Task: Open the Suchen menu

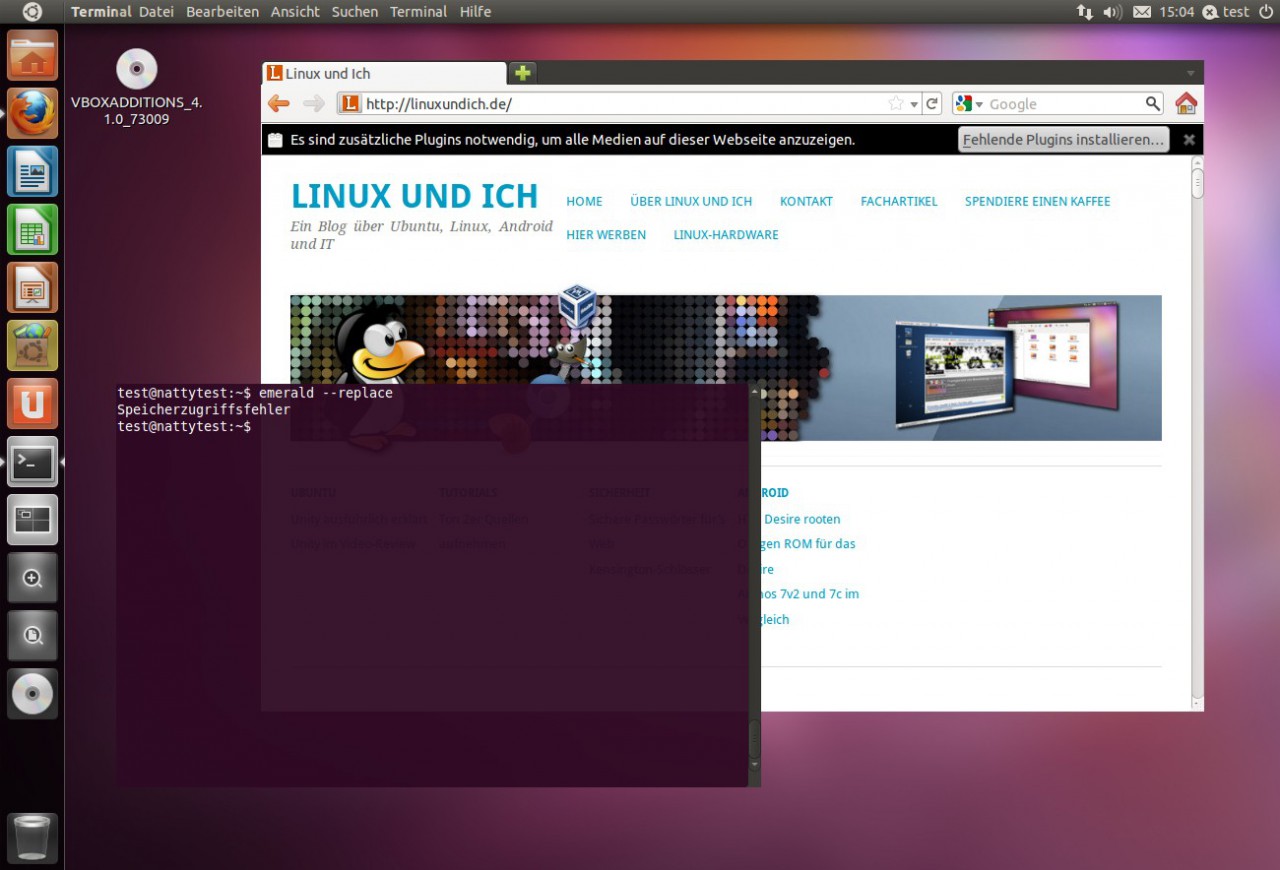Action: click(x=355, y=12)
